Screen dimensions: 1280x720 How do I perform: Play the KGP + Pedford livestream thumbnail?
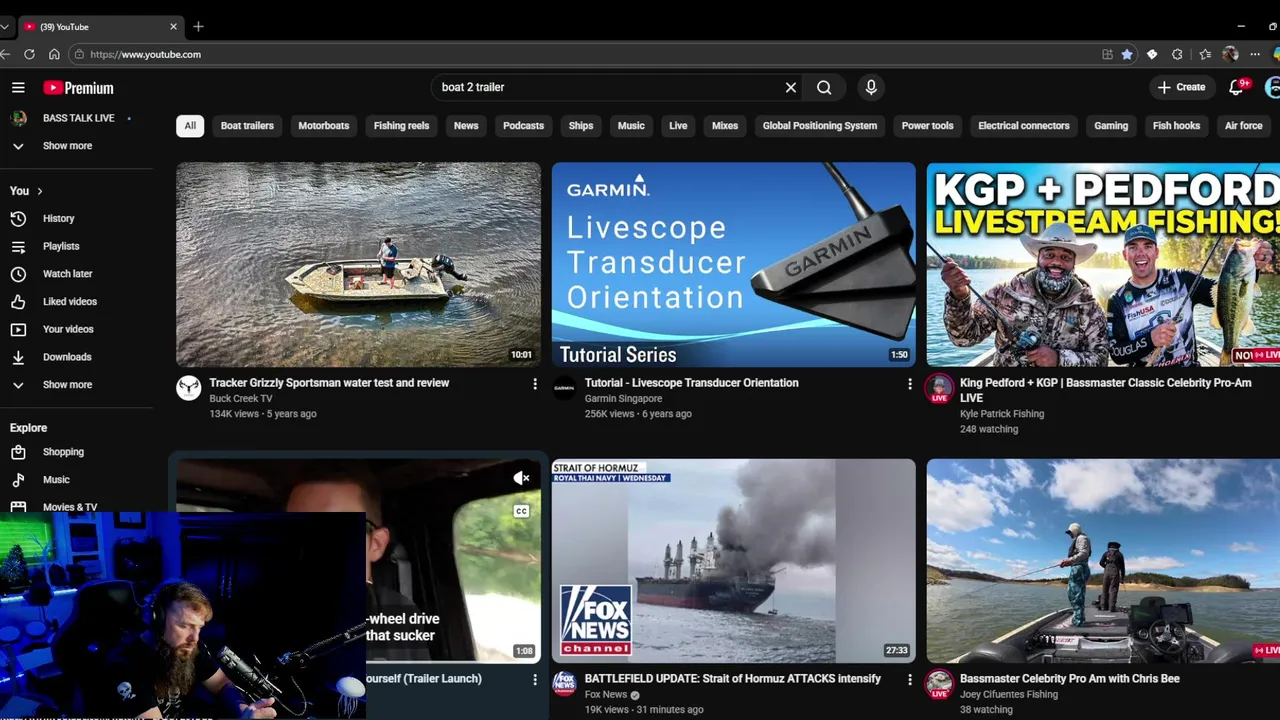[x=1103, y=265]
